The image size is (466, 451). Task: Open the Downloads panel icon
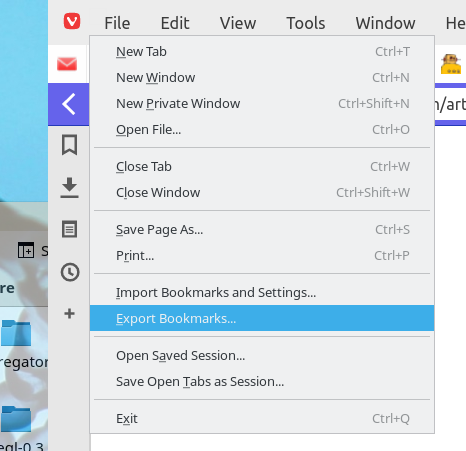pyautogui.click(x=69, y=188)
